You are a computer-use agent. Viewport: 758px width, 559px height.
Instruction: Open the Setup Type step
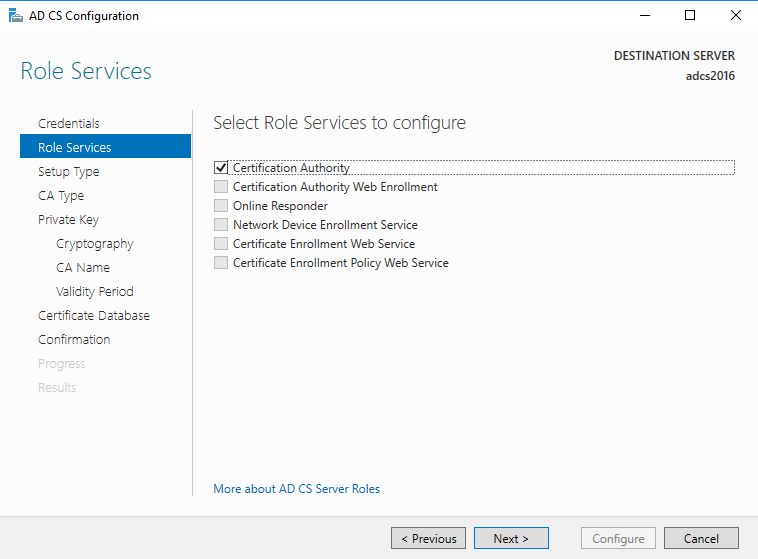click(x=69, y=172)
